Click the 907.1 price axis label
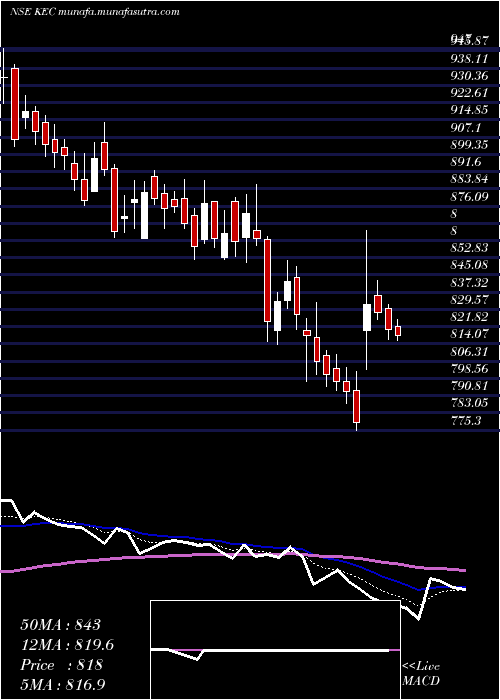This screenshot has width=500, height=700. [466, 128]
